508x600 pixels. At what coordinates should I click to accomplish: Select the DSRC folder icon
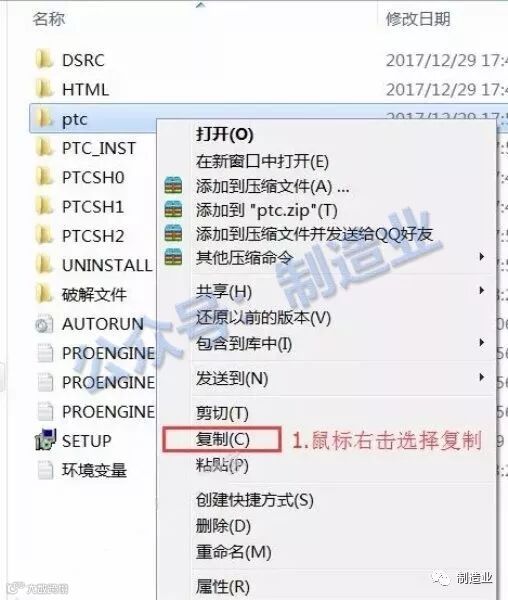point(44,60)
